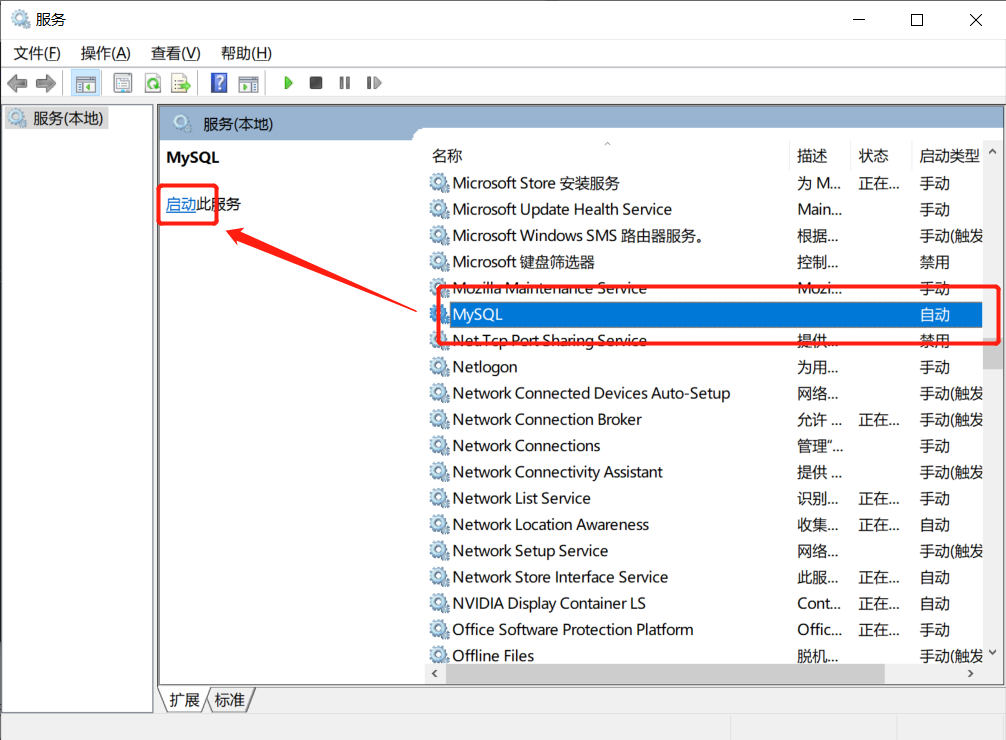Open the 操作(A) menu
Screen dimensions: 1006x740
(x=106, y=53)
